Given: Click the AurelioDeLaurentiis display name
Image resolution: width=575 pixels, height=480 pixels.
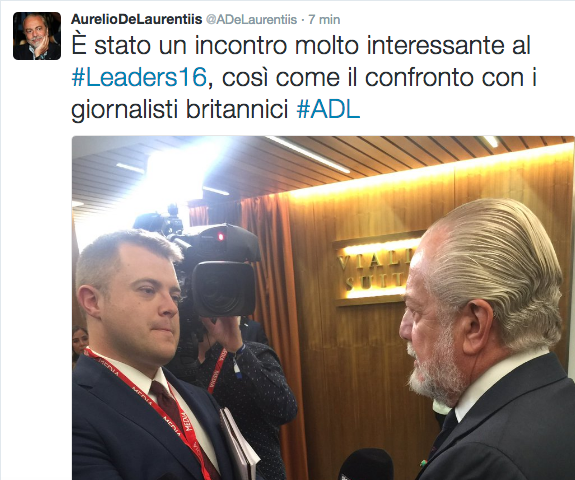Looking at the screenshot, I should (136, 19).
